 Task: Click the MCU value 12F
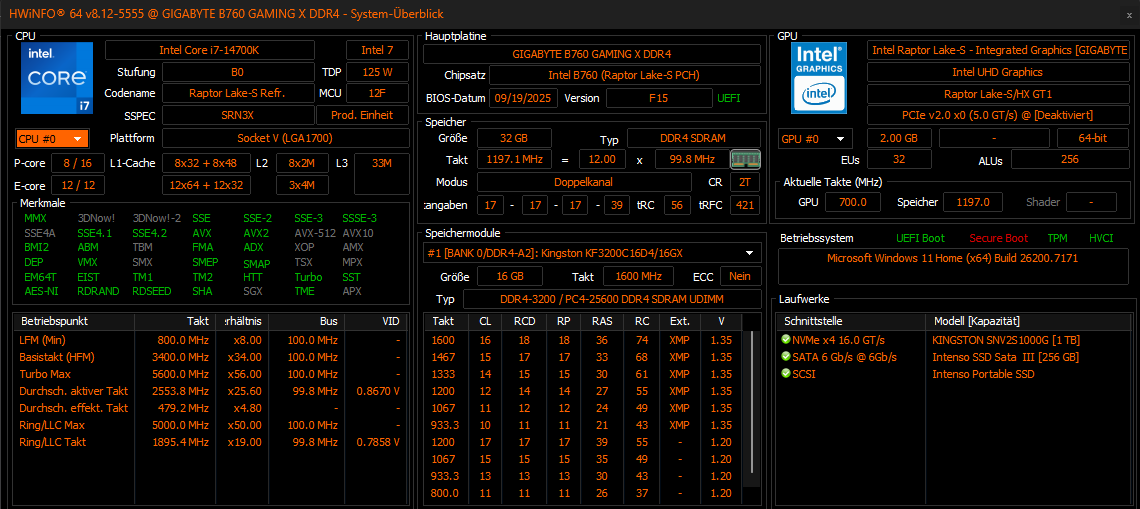pyautogui.click(x=377, y=93)
